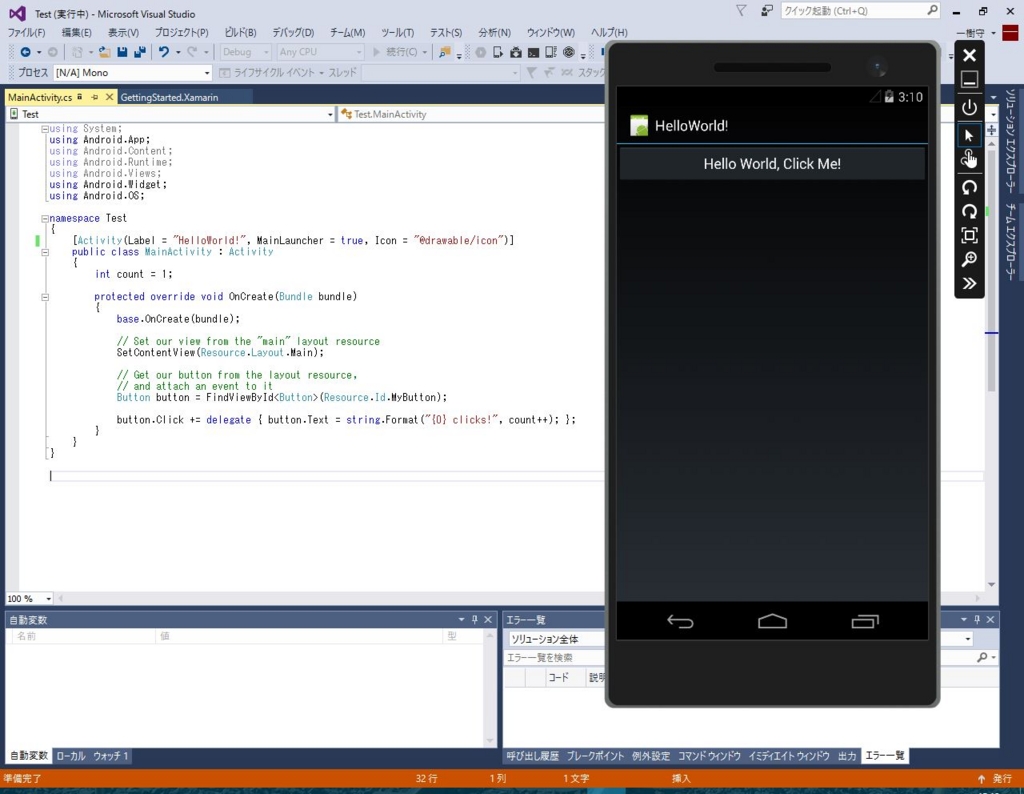Click the ライフサイクル イベント button
The width and height of the screenshot is (1024, 794).
pyautogui.click(x=272, y=72)
